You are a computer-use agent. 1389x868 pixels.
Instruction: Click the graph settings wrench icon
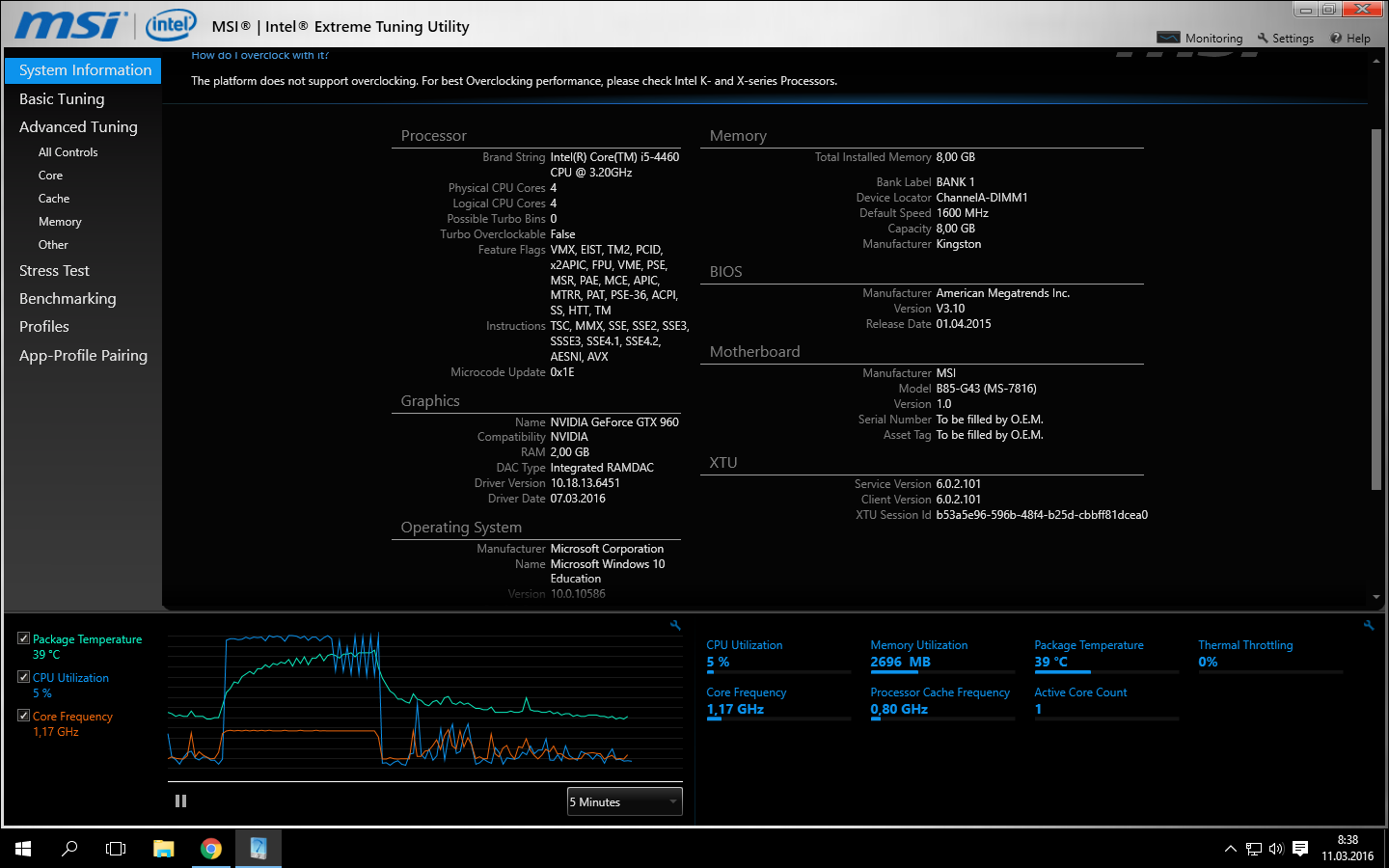(675, 626)
